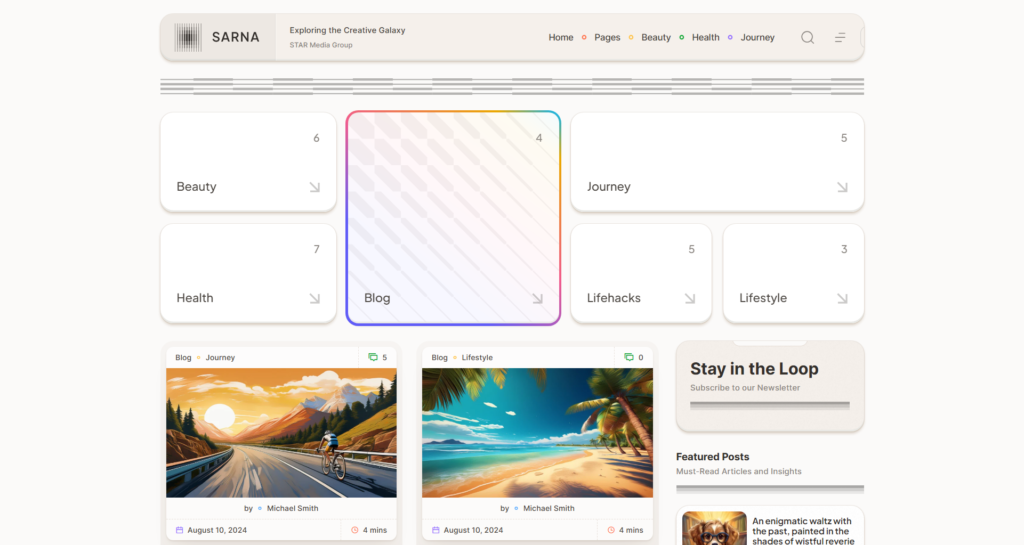Click Exploring the Creative Galaxy tagline
The height and width of the screenshot is (545, 1024).
[x=347, y=30]
